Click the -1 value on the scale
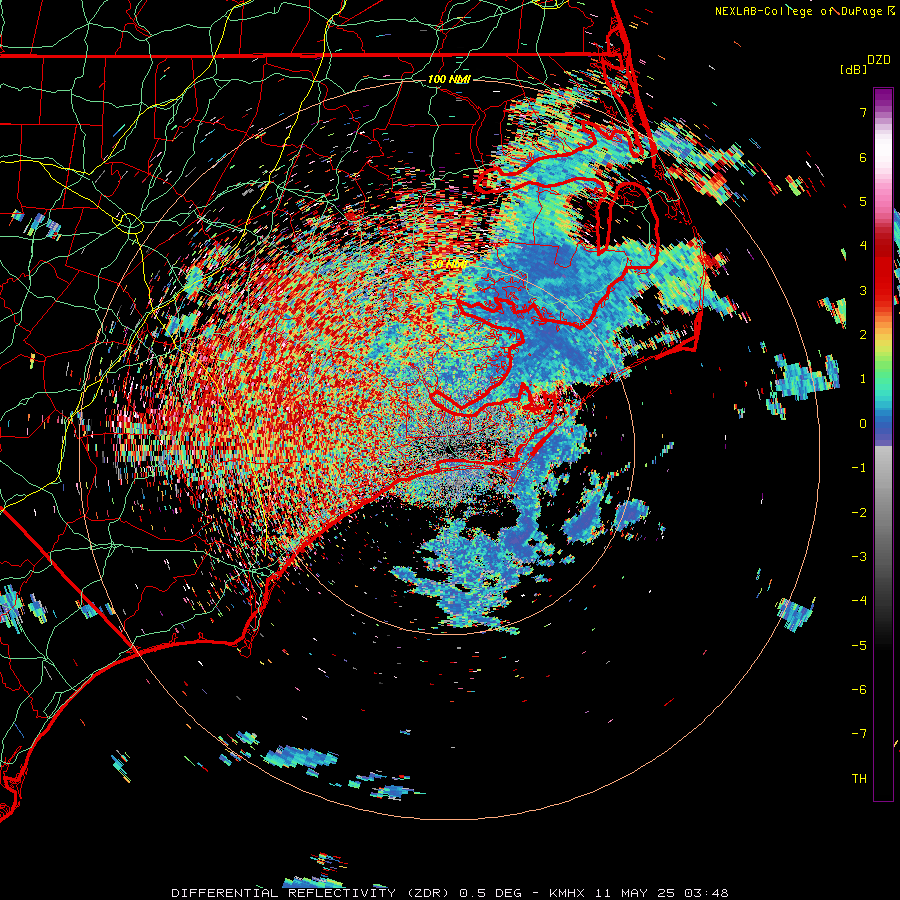The height and width of the screenshot is (900, 900). [859, 468]
